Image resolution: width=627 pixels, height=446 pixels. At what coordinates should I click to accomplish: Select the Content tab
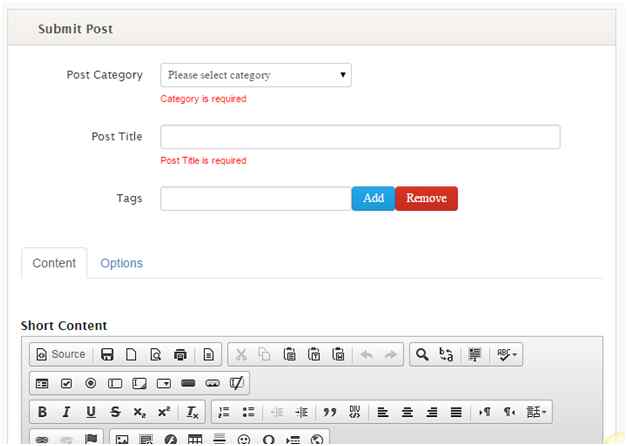point(54,263)
